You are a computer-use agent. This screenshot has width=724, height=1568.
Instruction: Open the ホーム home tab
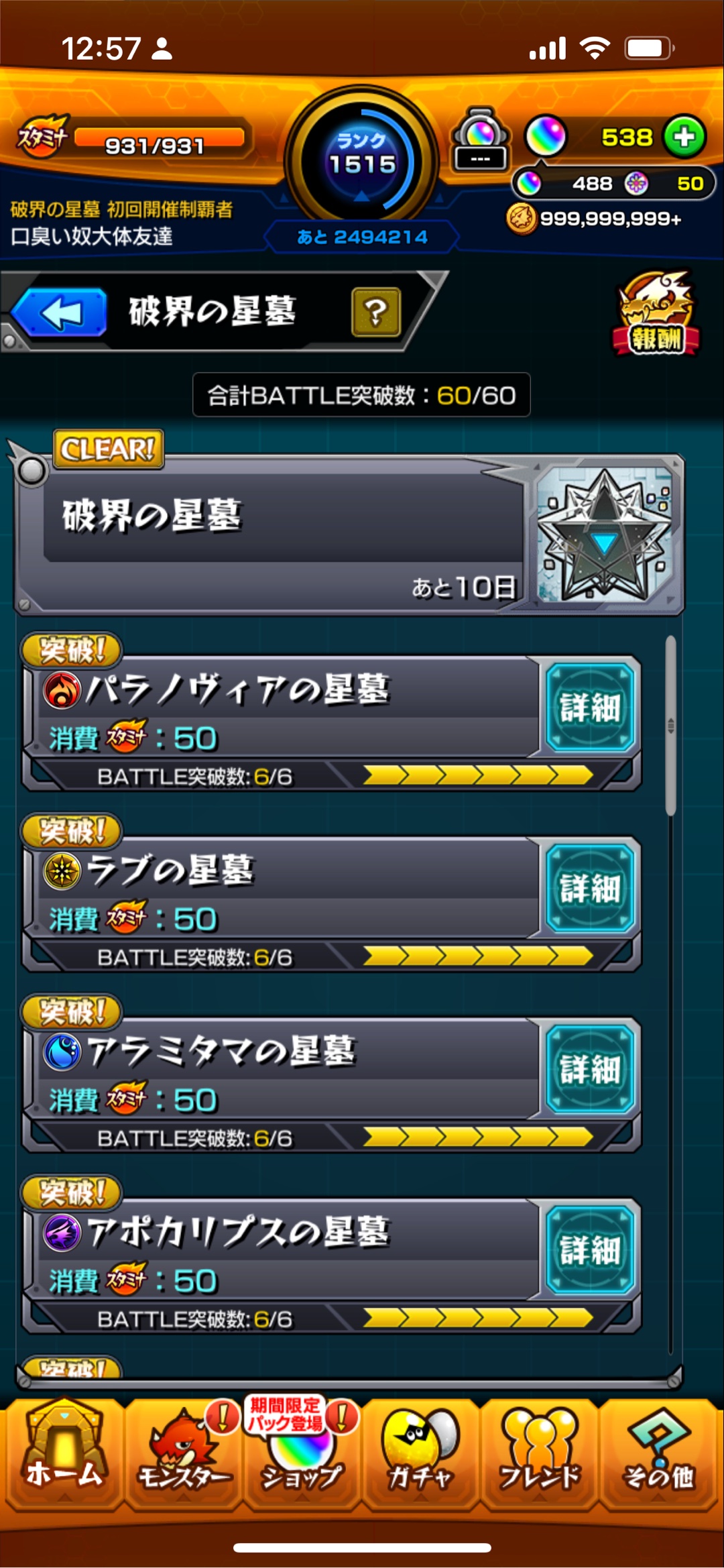pos(64,1453)
